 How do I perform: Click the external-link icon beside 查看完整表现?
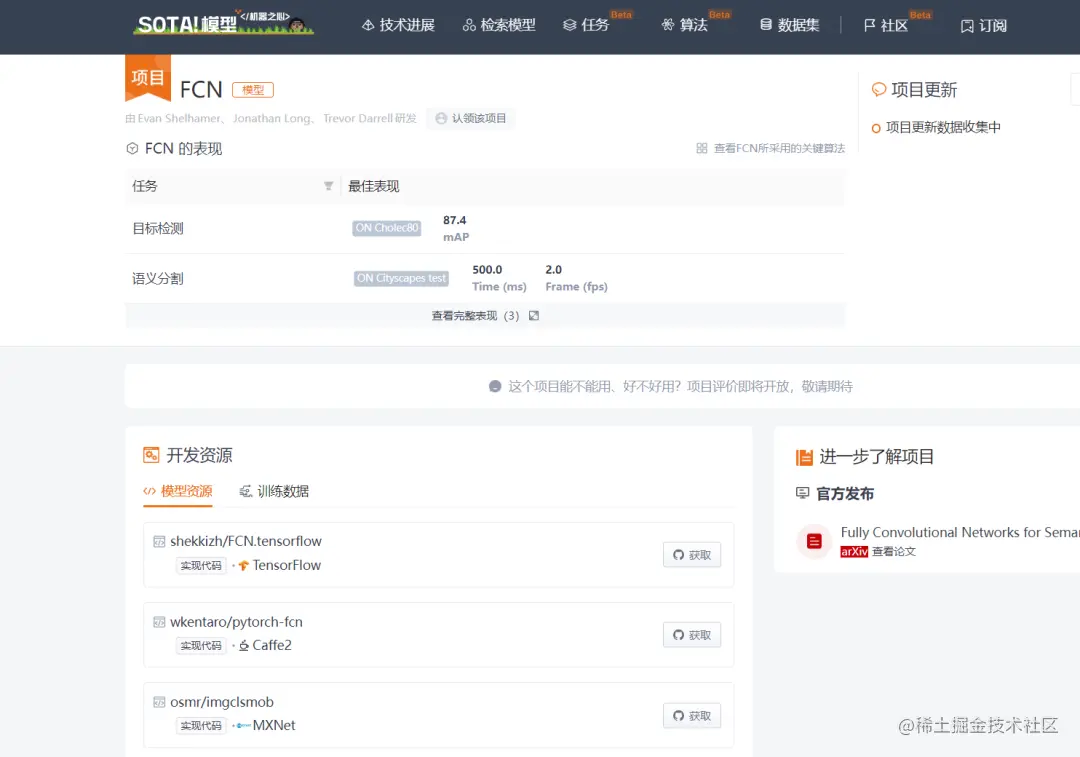532,315
